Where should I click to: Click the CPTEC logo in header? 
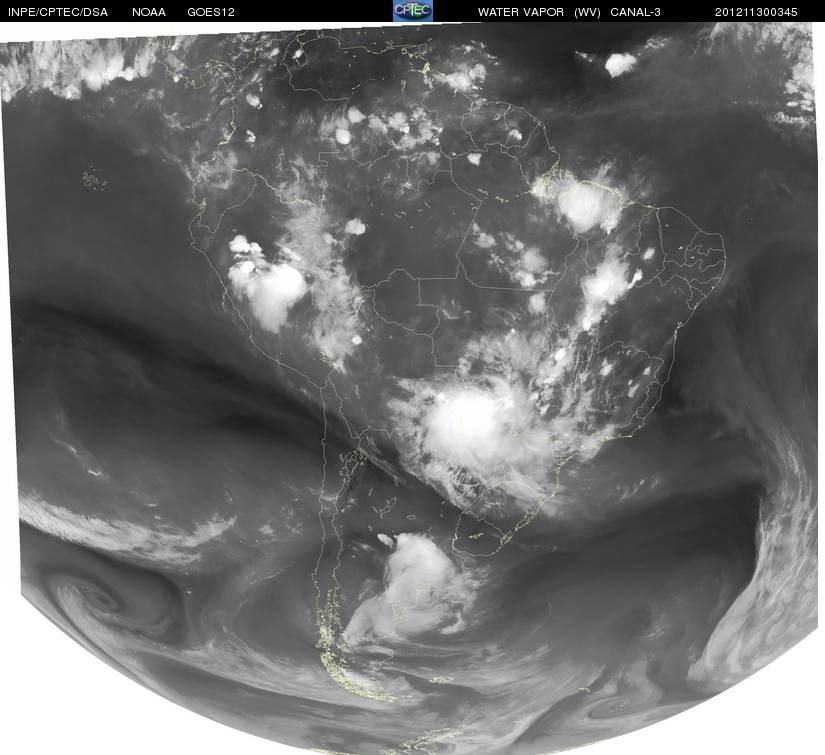413,11
